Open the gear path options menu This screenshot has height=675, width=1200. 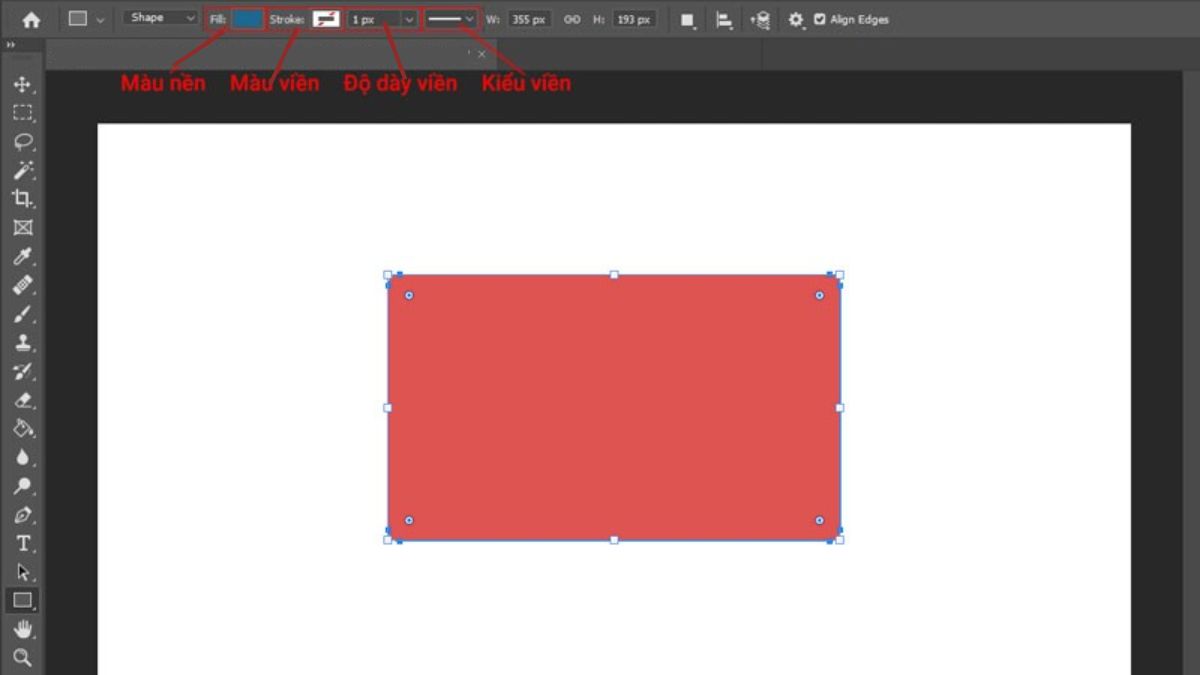796,20
